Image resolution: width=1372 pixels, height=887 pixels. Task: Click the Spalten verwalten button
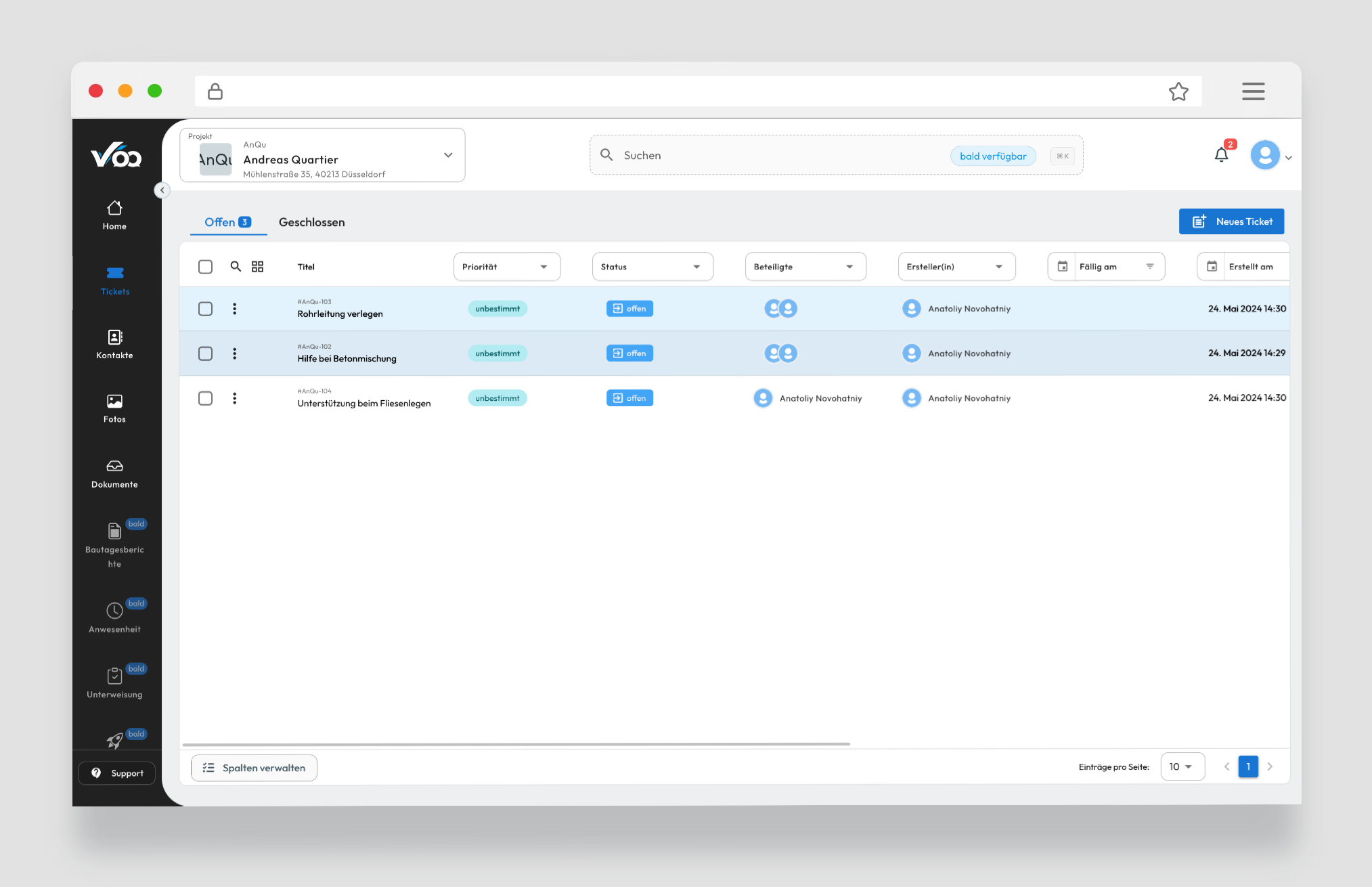point(254,768)
